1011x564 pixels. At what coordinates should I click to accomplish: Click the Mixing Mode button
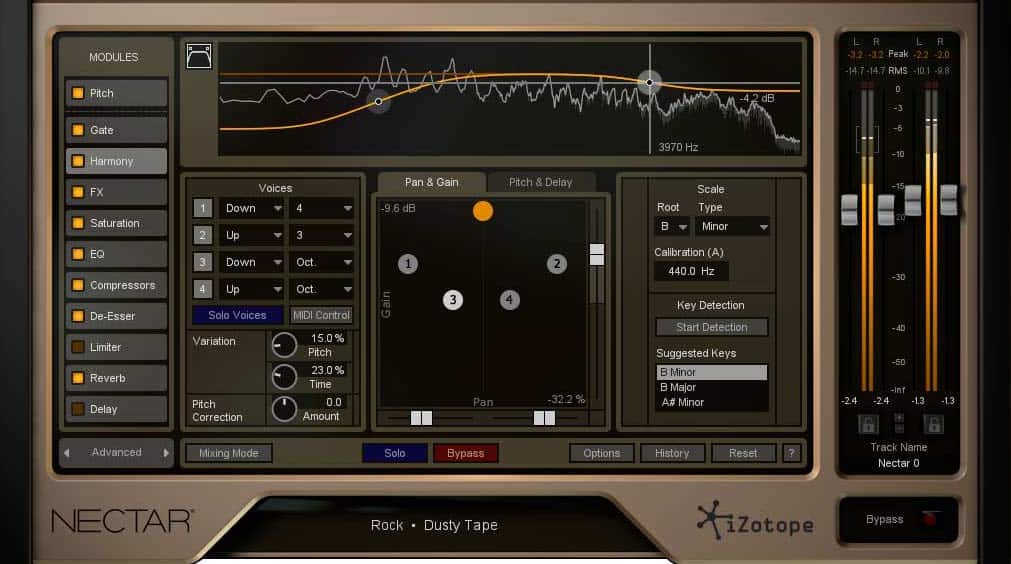[229, 453]
